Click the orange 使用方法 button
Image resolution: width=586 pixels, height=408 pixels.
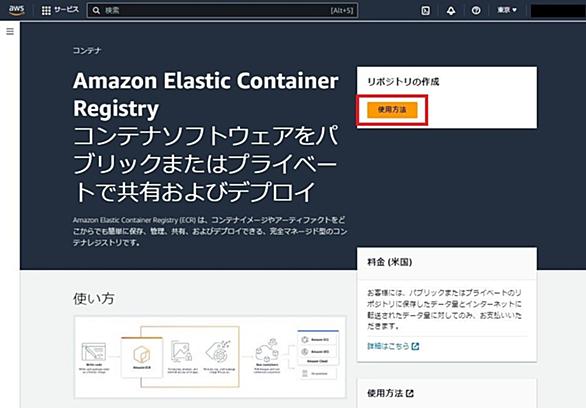pos(392,110)
